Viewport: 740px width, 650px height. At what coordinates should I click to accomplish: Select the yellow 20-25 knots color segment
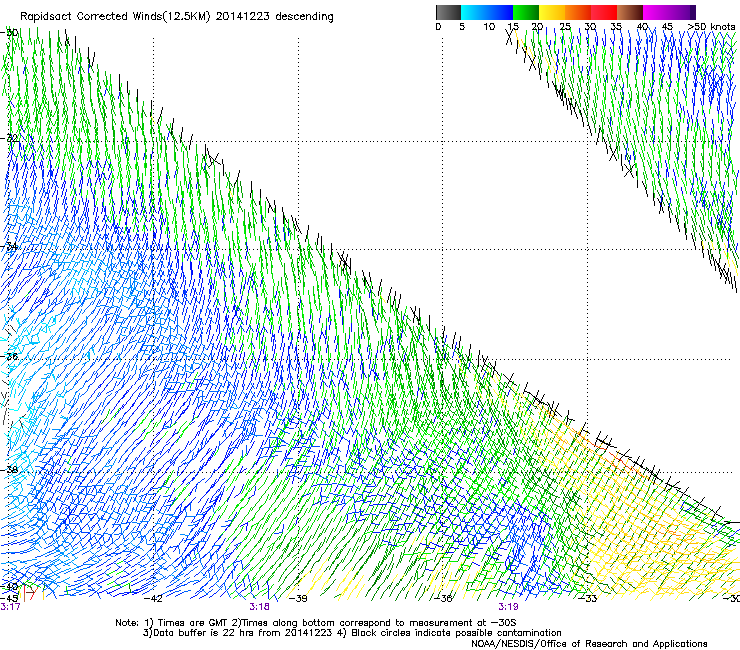pos(552,12)
